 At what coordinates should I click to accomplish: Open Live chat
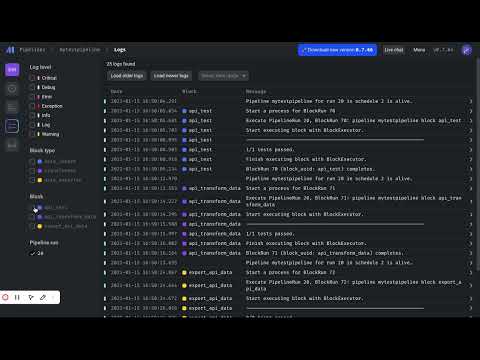click(394, 50)
